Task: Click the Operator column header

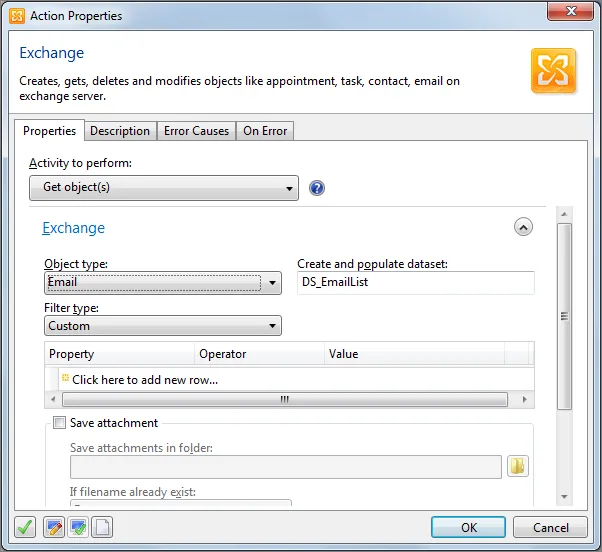Action: tap(260, 354)
